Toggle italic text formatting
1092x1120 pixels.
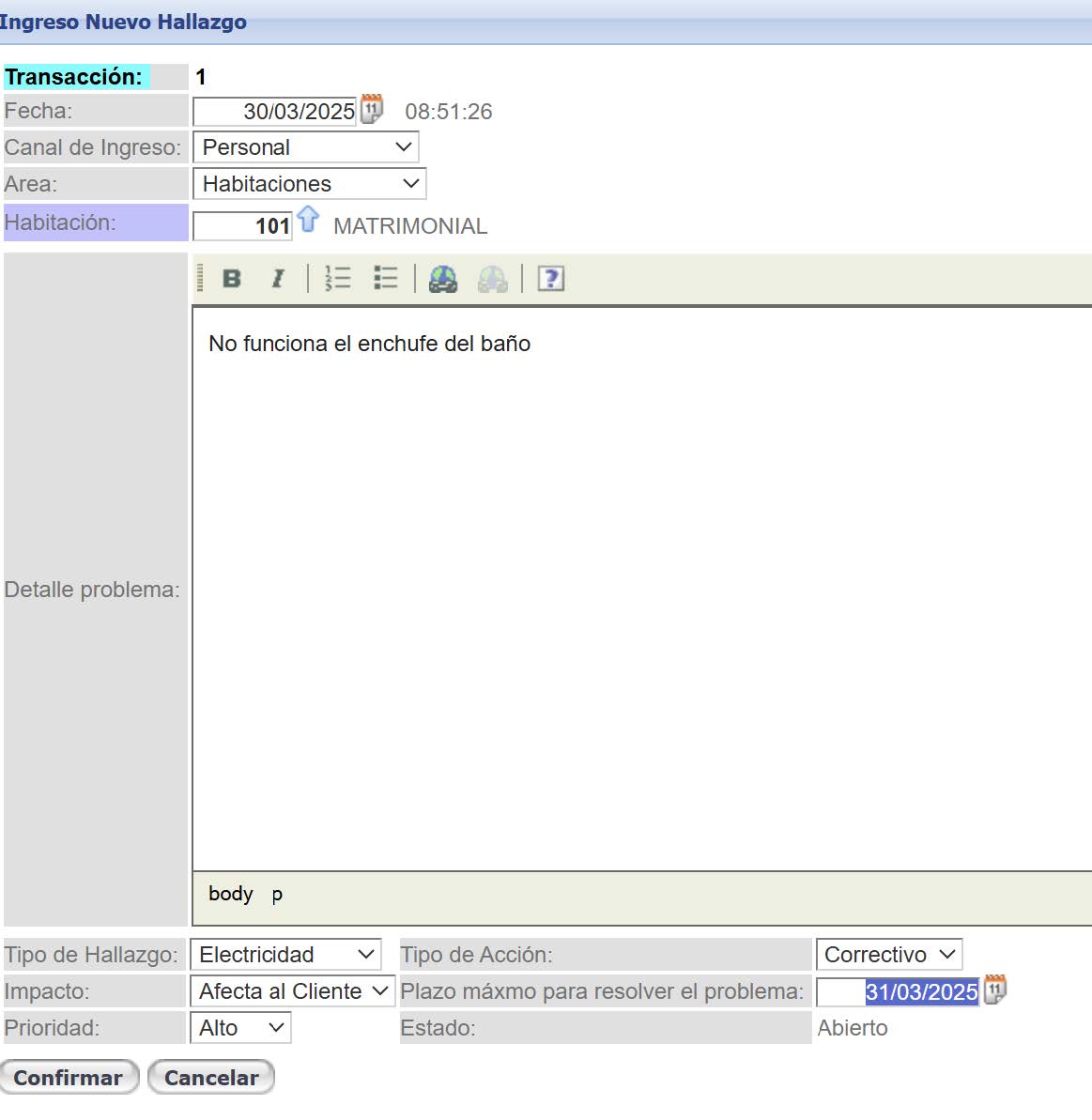[x=277, y=279]
